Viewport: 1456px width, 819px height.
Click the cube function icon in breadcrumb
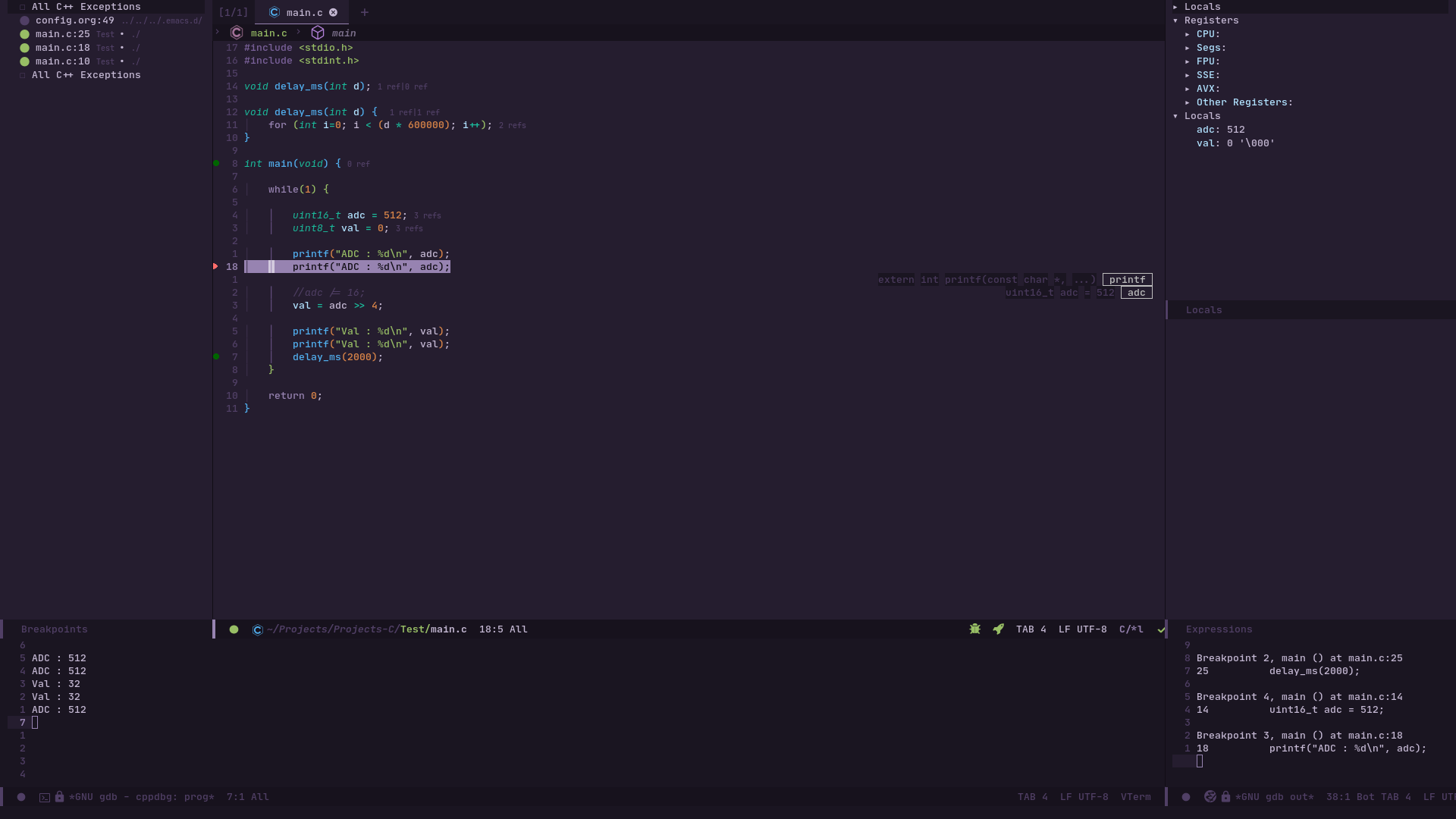pos(318,33)
